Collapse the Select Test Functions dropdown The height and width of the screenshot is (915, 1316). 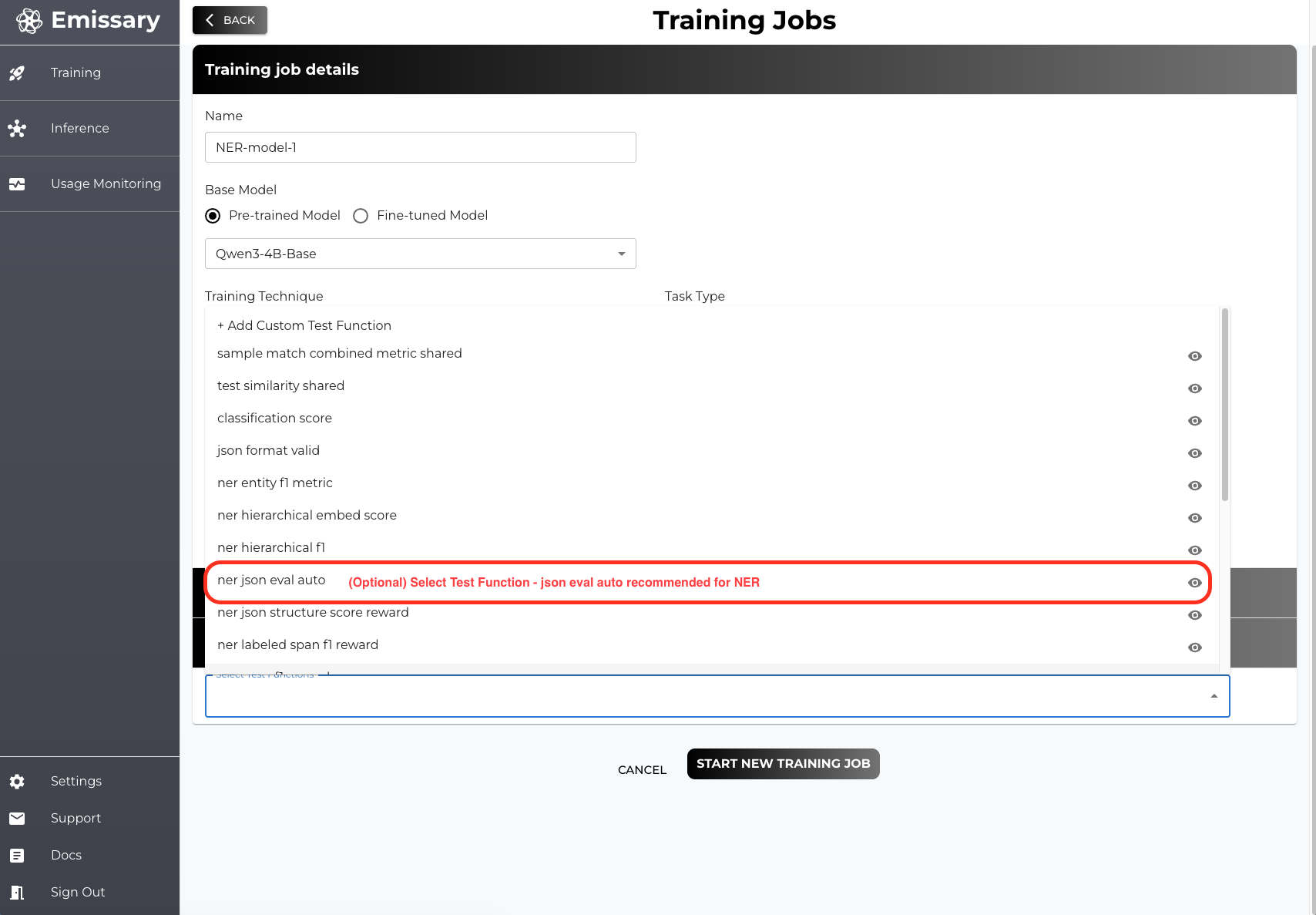click(1214, 696)
